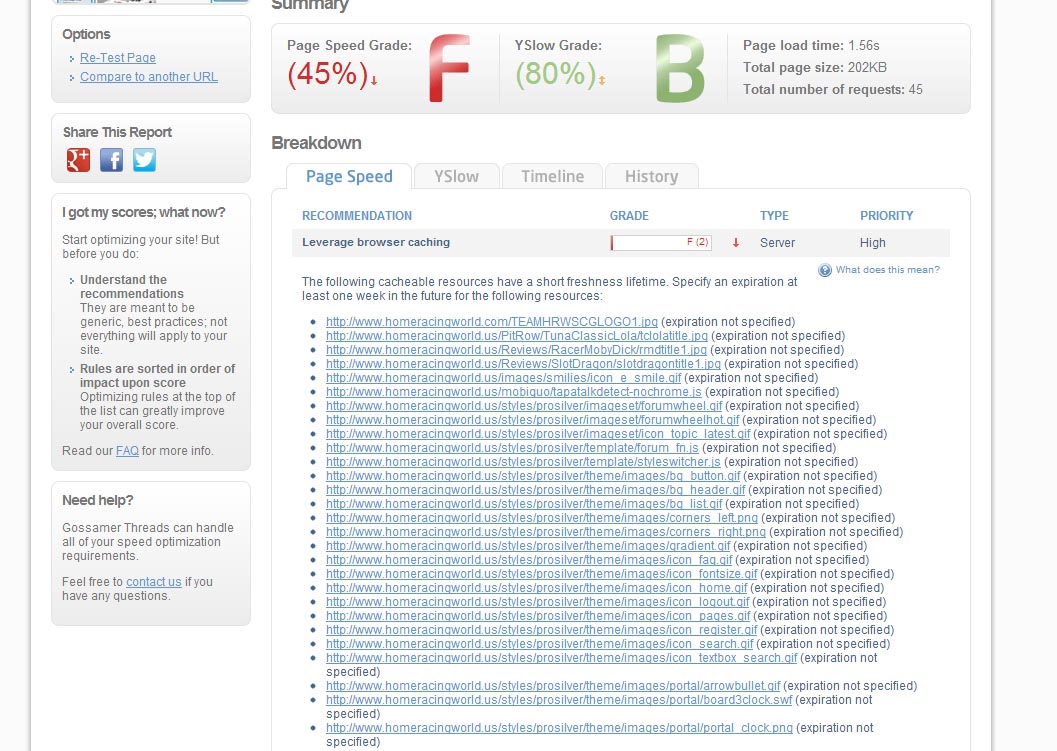Switch to the YSlow tab

pos(456,177)
